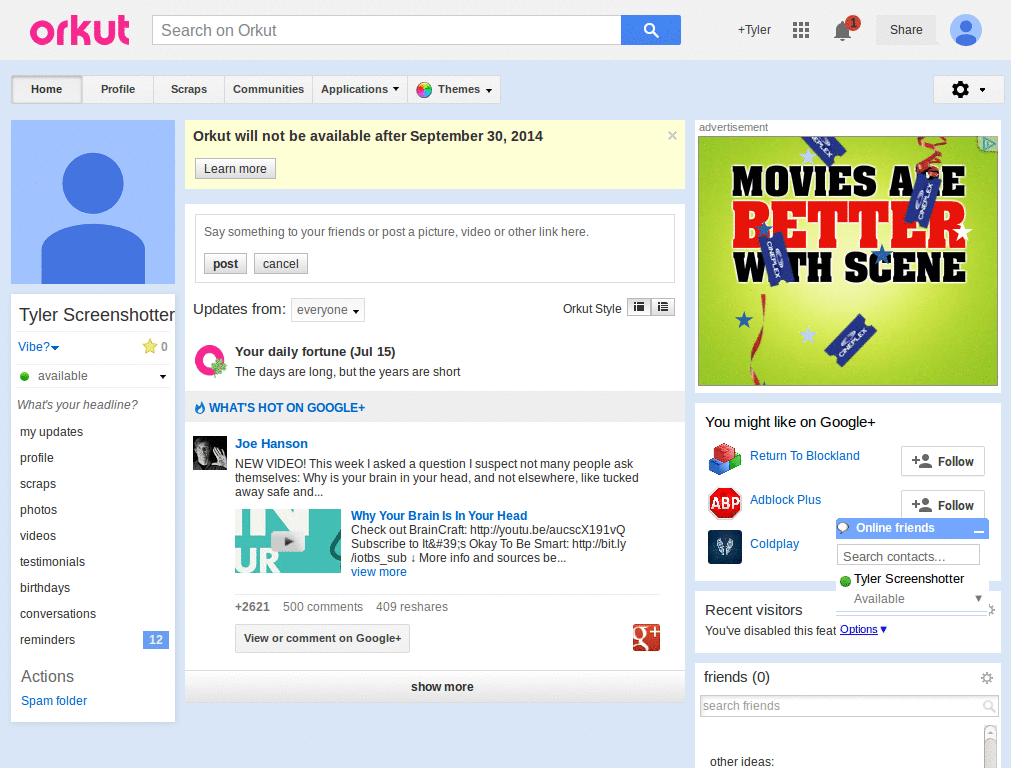Image resolution: width=1024 pixels, height=768 pixels.
Task: Click the Learn more button
Action: (x=235, y=168)
